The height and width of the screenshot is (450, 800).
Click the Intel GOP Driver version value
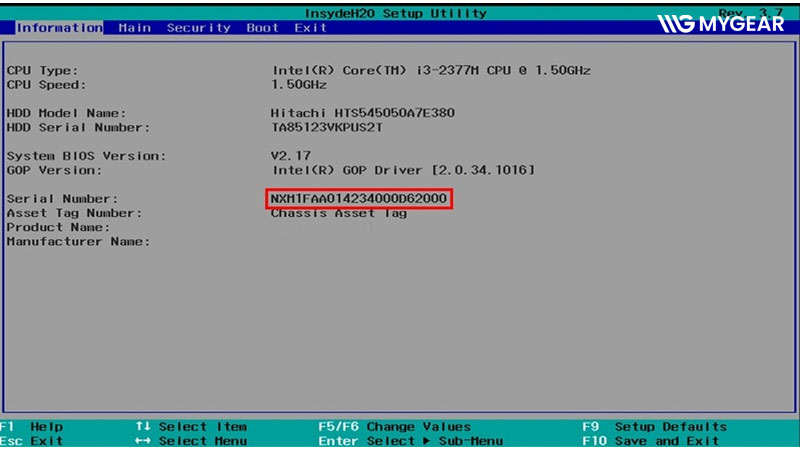tap(403, 170)
